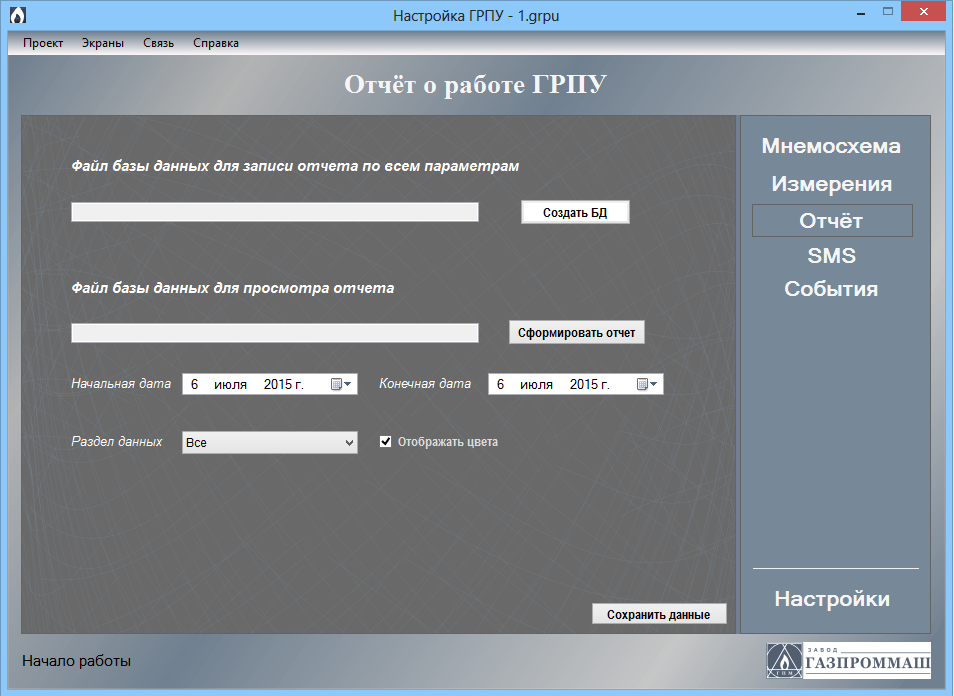Click the report recording database file field
Screen dimensions: 954x696
click(x=275, y=212)
